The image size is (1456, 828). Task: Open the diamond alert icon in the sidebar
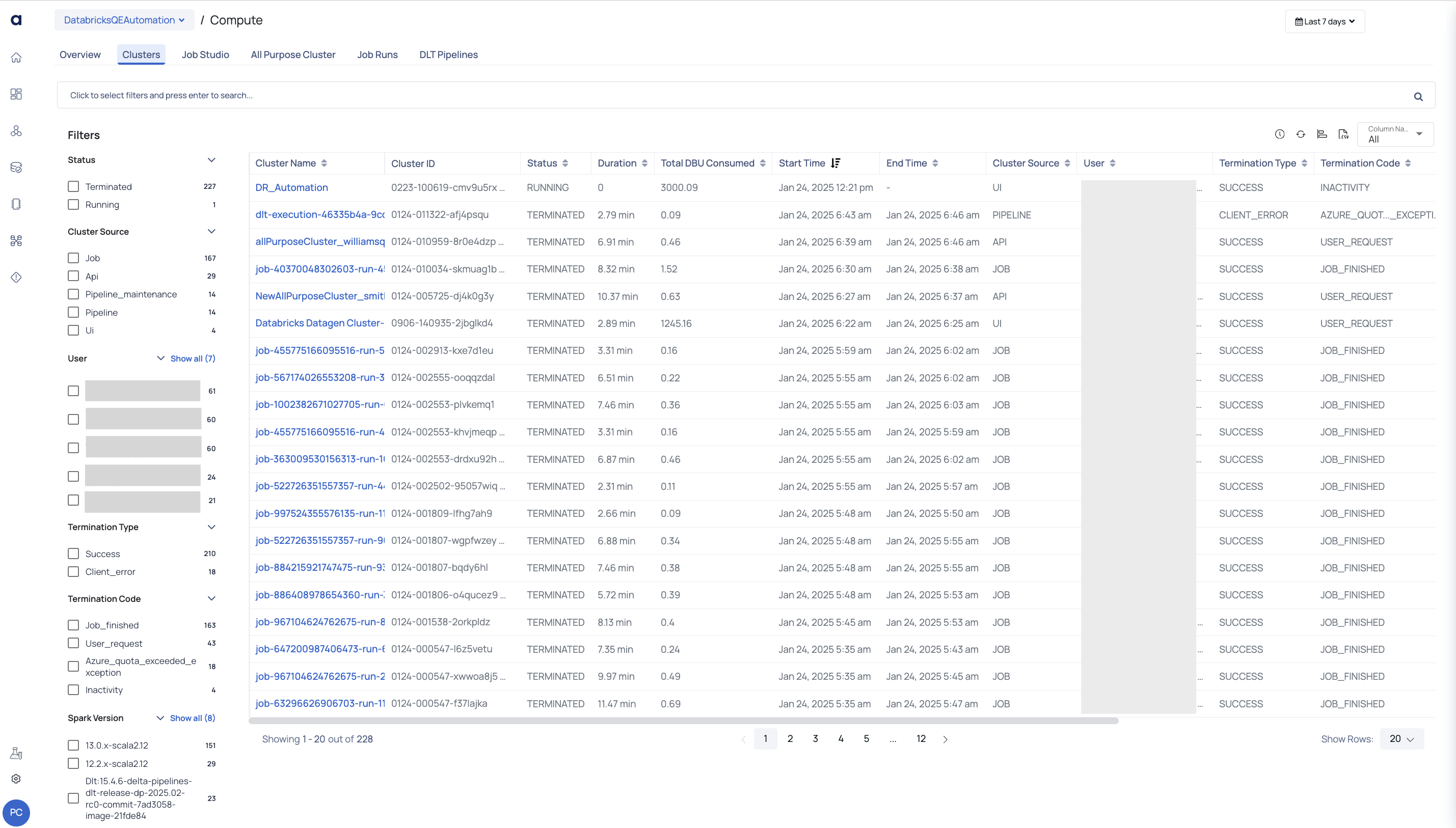pyautogui.click(x=16, y=277)
